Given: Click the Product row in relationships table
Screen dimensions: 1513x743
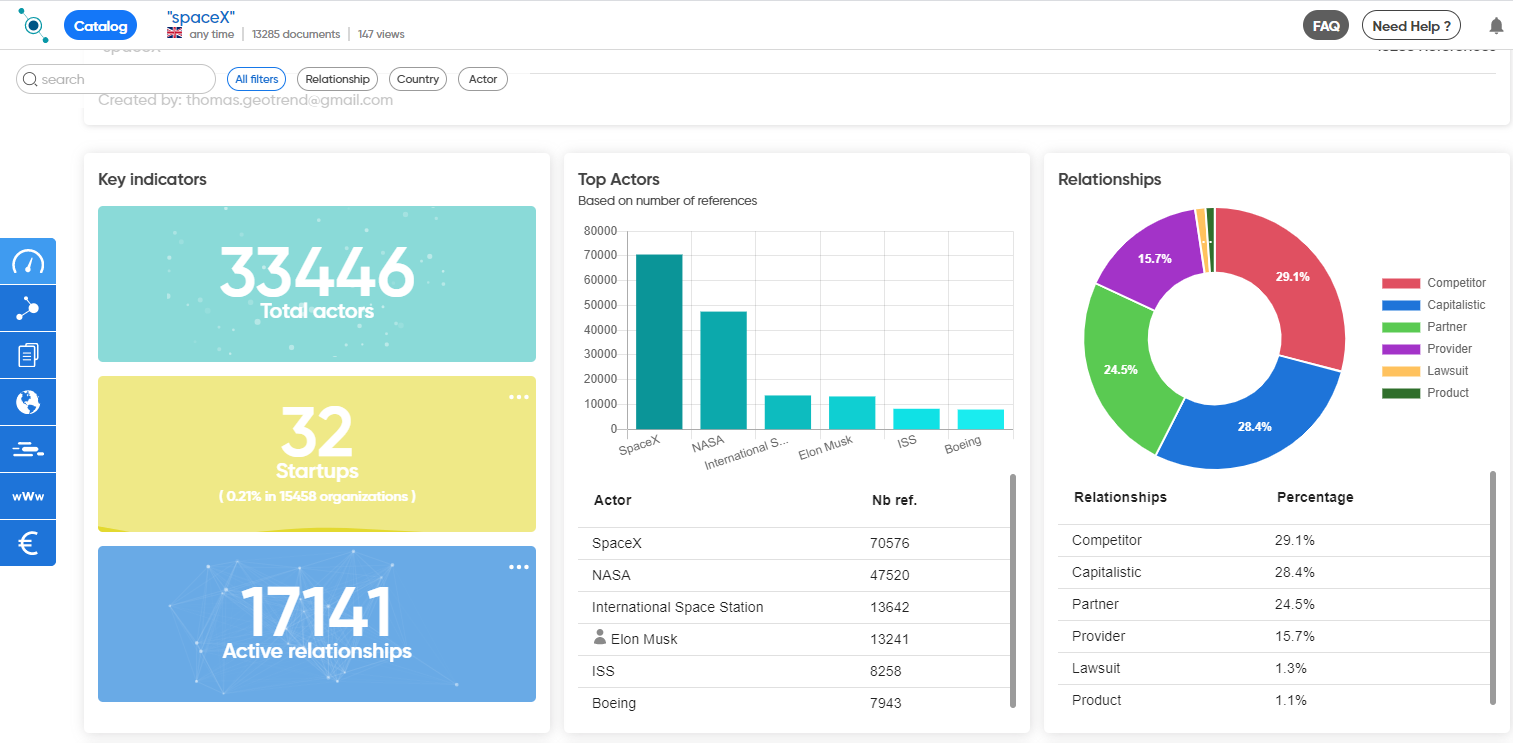Looking at the screenshot, I should click(x=1274, y=700).
